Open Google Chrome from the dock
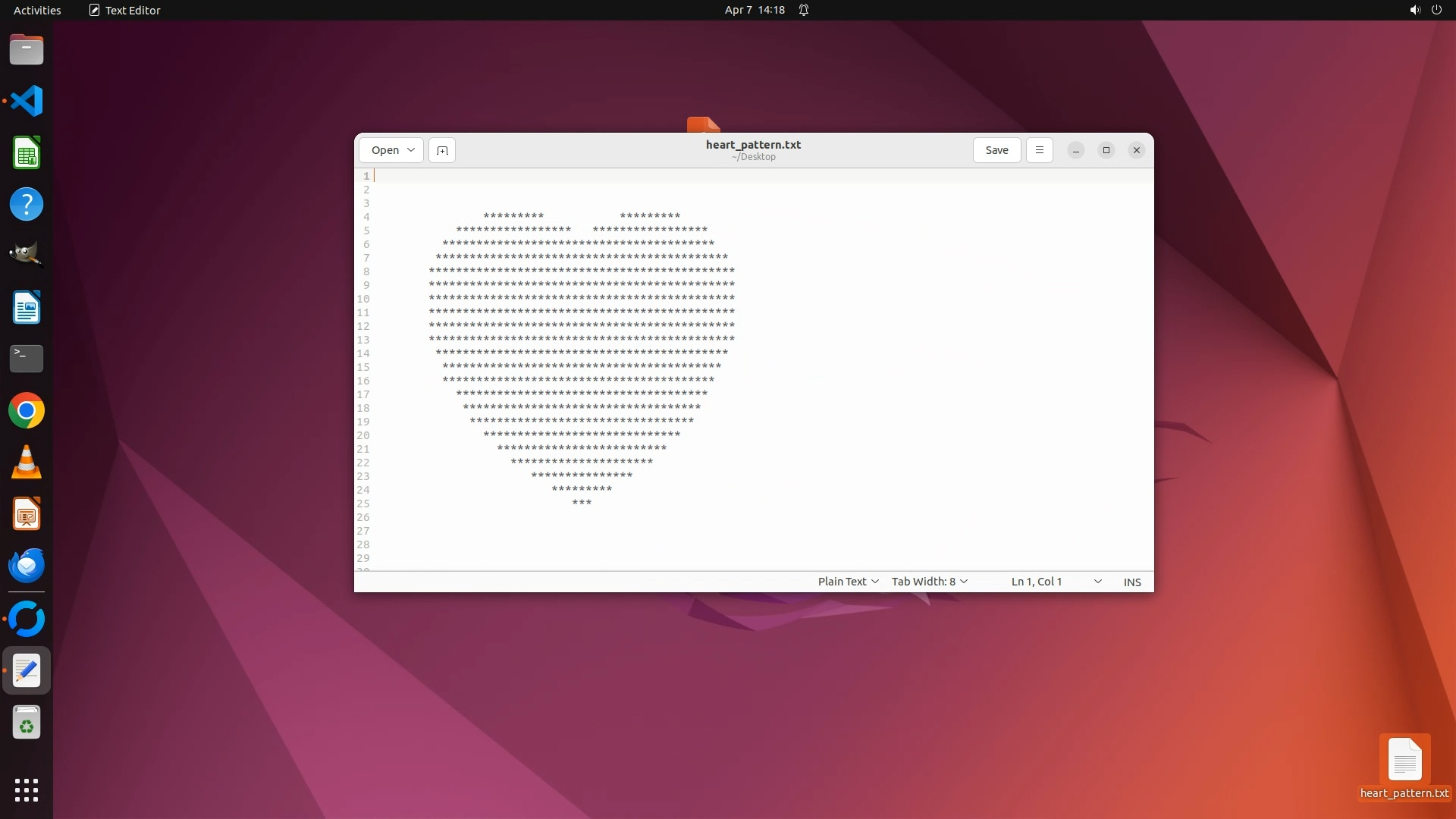Screen dimensions: 1456x819 [27, 411]
